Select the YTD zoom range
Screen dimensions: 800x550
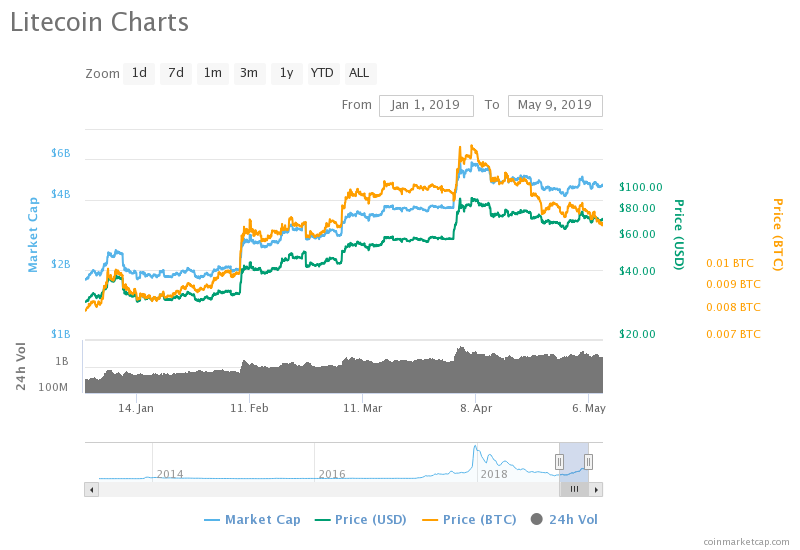point(323,73)
